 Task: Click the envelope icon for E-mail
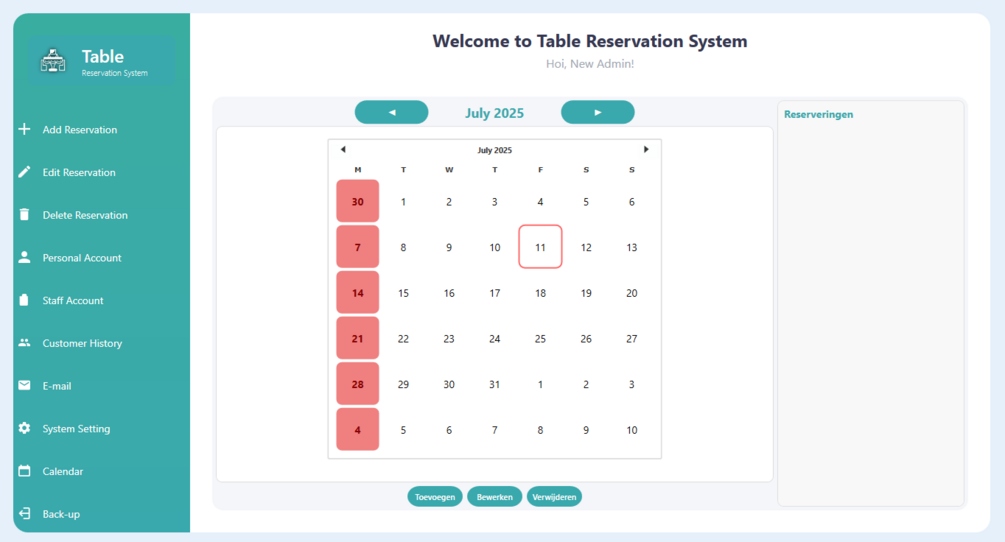click(x=24, y=385)
